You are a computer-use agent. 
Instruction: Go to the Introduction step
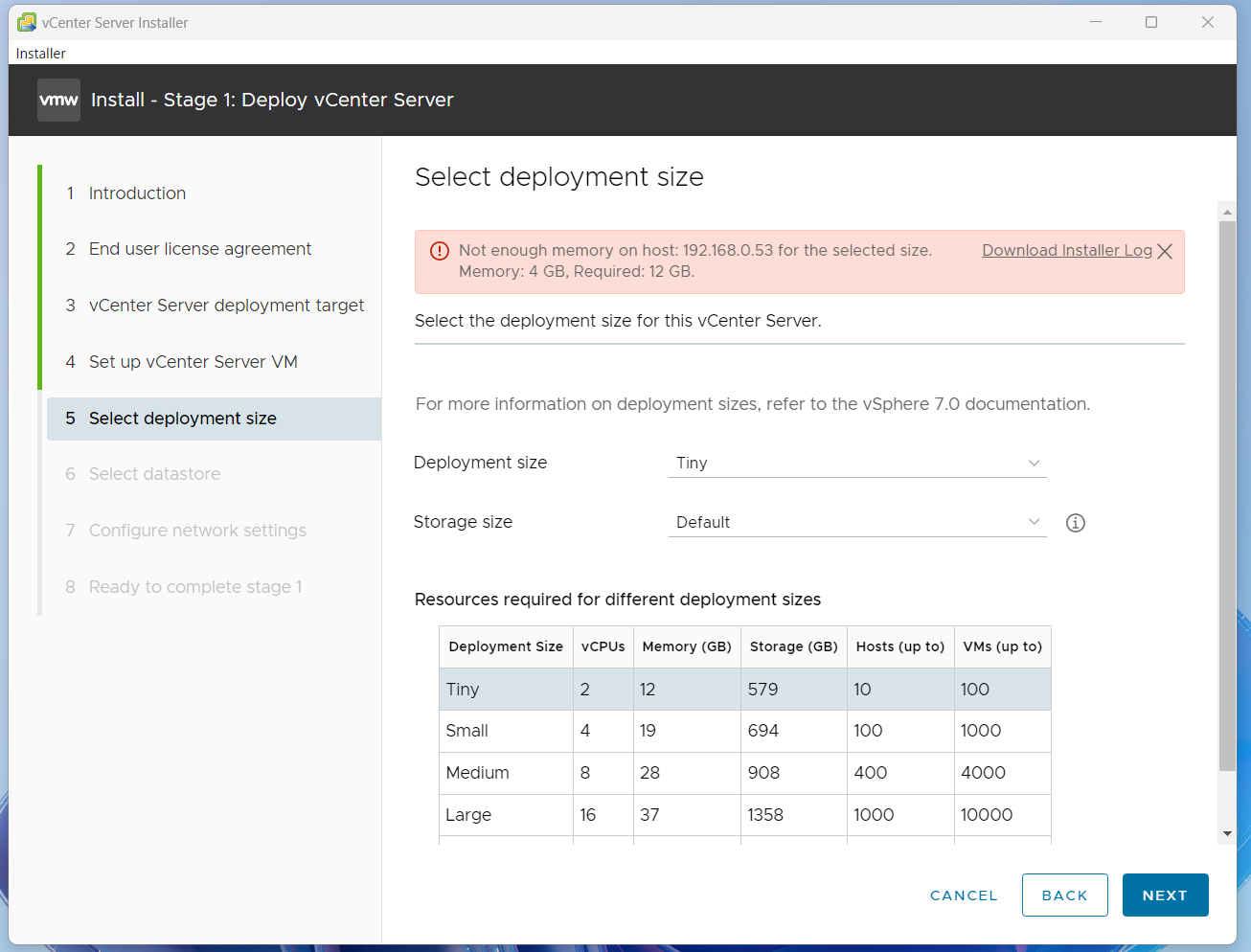point(137,193)
